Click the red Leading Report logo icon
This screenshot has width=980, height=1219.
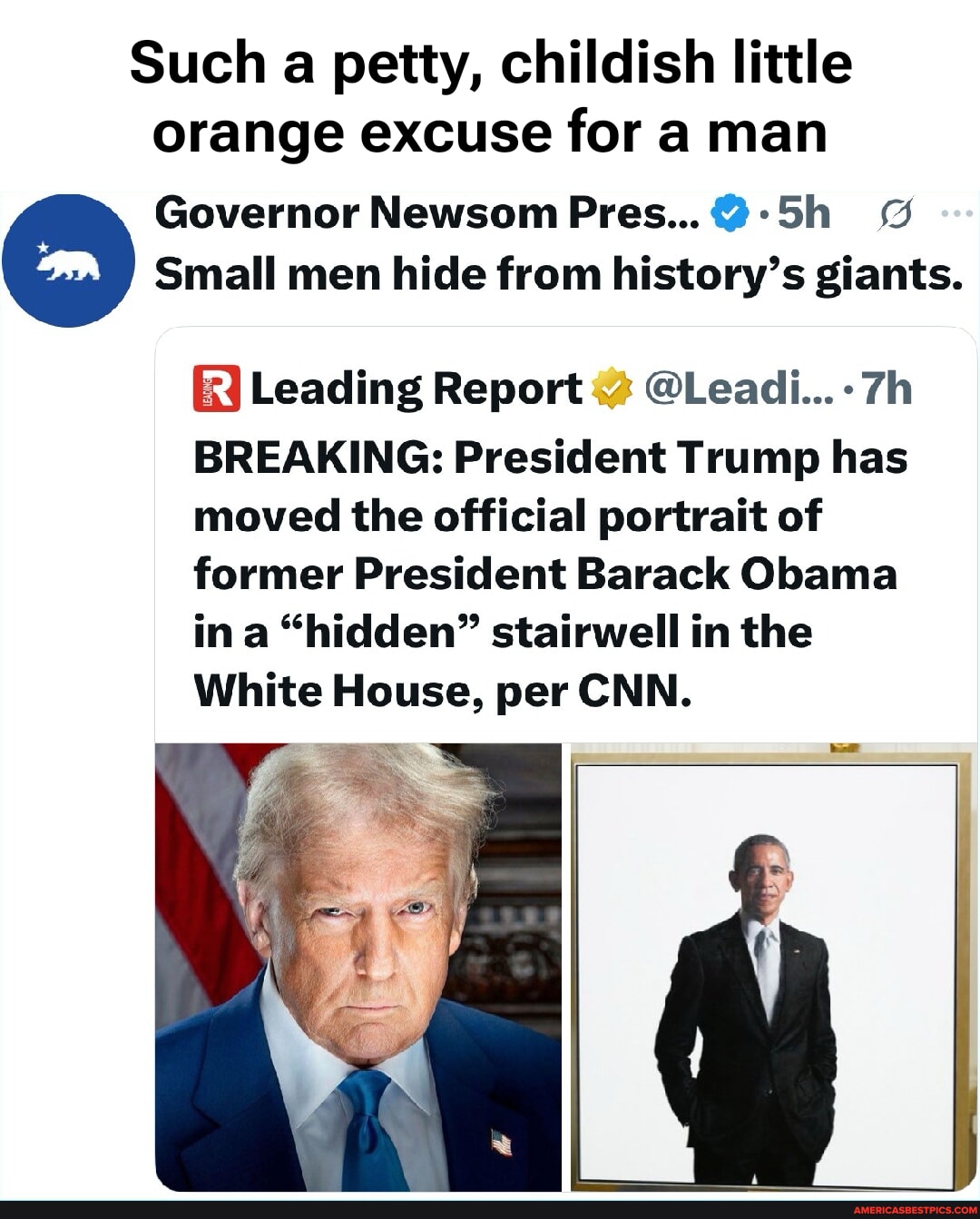click(x=216, y=388)
